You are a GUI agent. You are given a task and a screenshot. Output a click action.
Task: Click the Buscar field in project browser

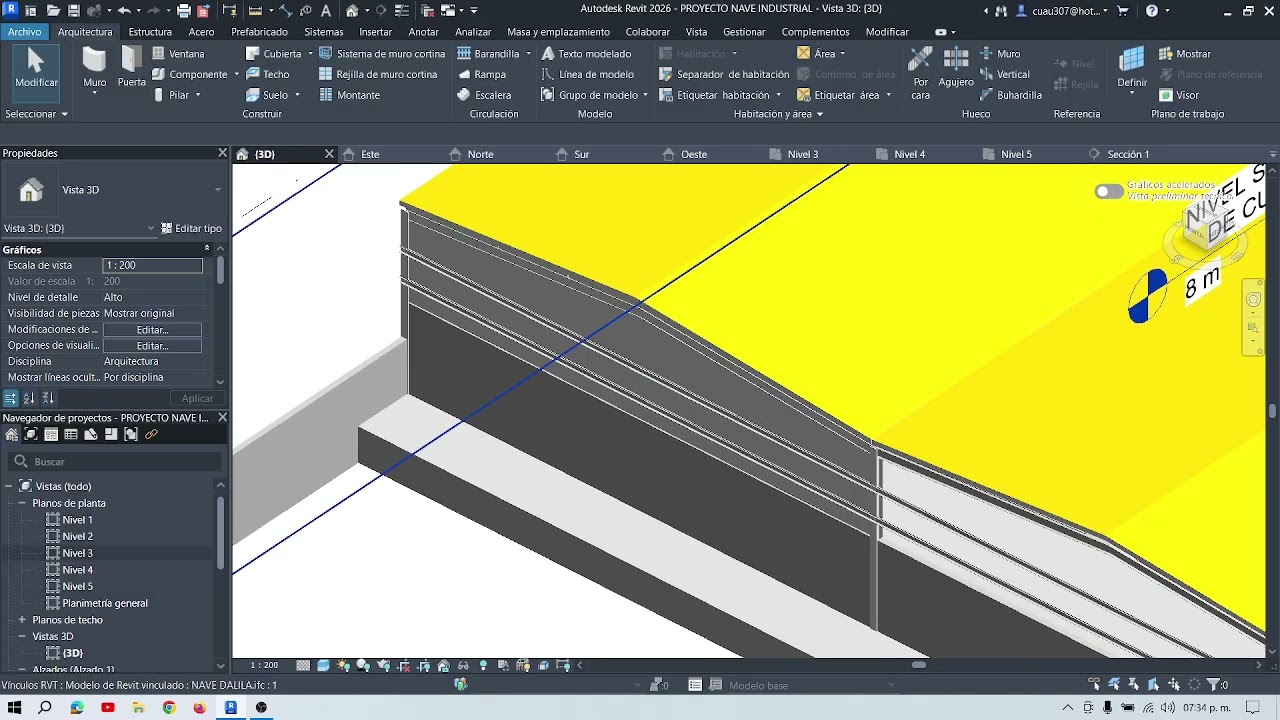click(114, 462)
